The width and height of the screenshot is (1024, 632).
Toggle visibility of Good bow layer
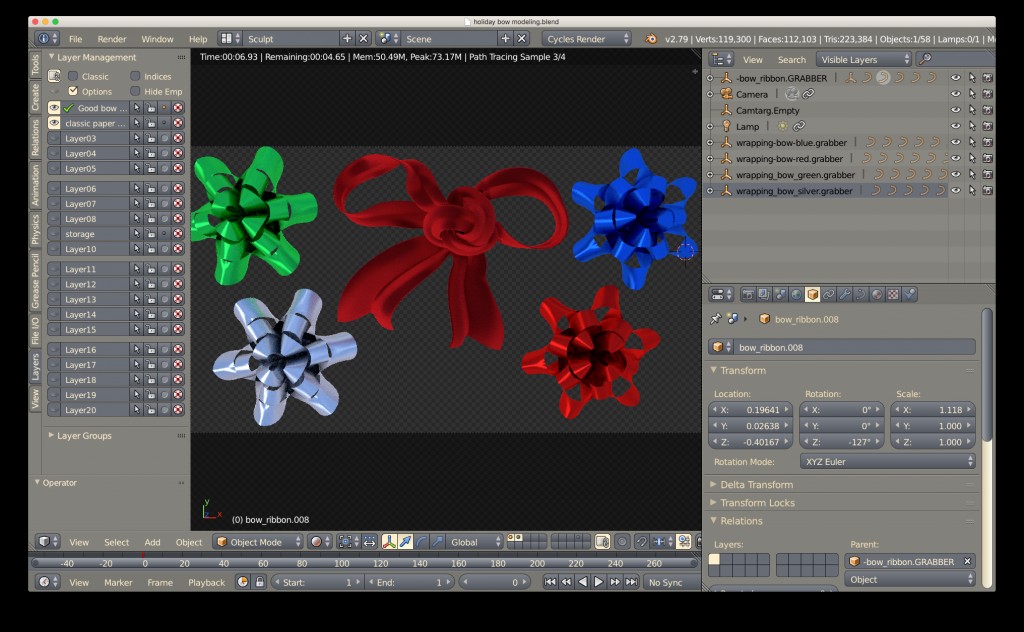pyautogui.click(x=54, y=108)
